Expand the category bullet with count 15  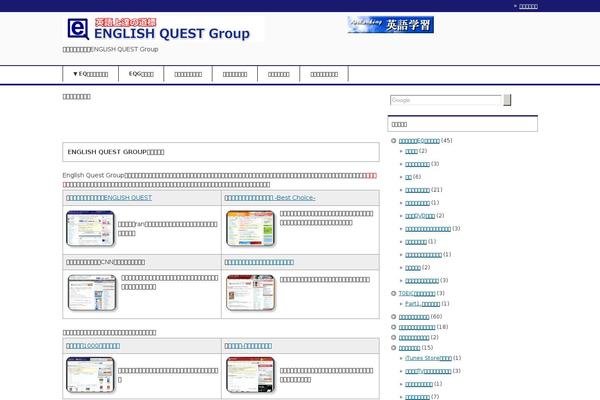click(x=394, y=348)
